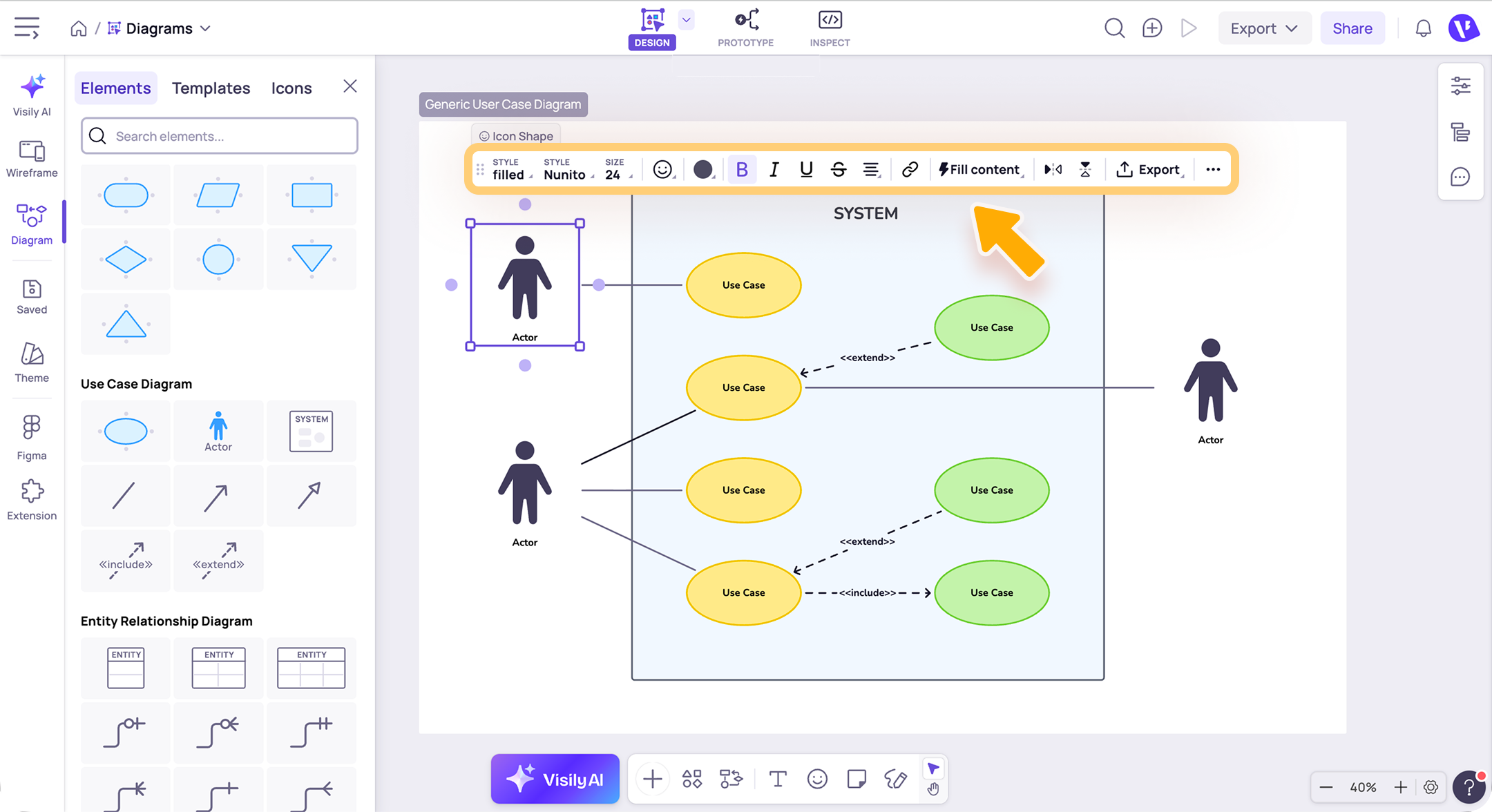Switch to the Elements tab
Viewport: 1492px width, 812px height.
coord(115,88)
